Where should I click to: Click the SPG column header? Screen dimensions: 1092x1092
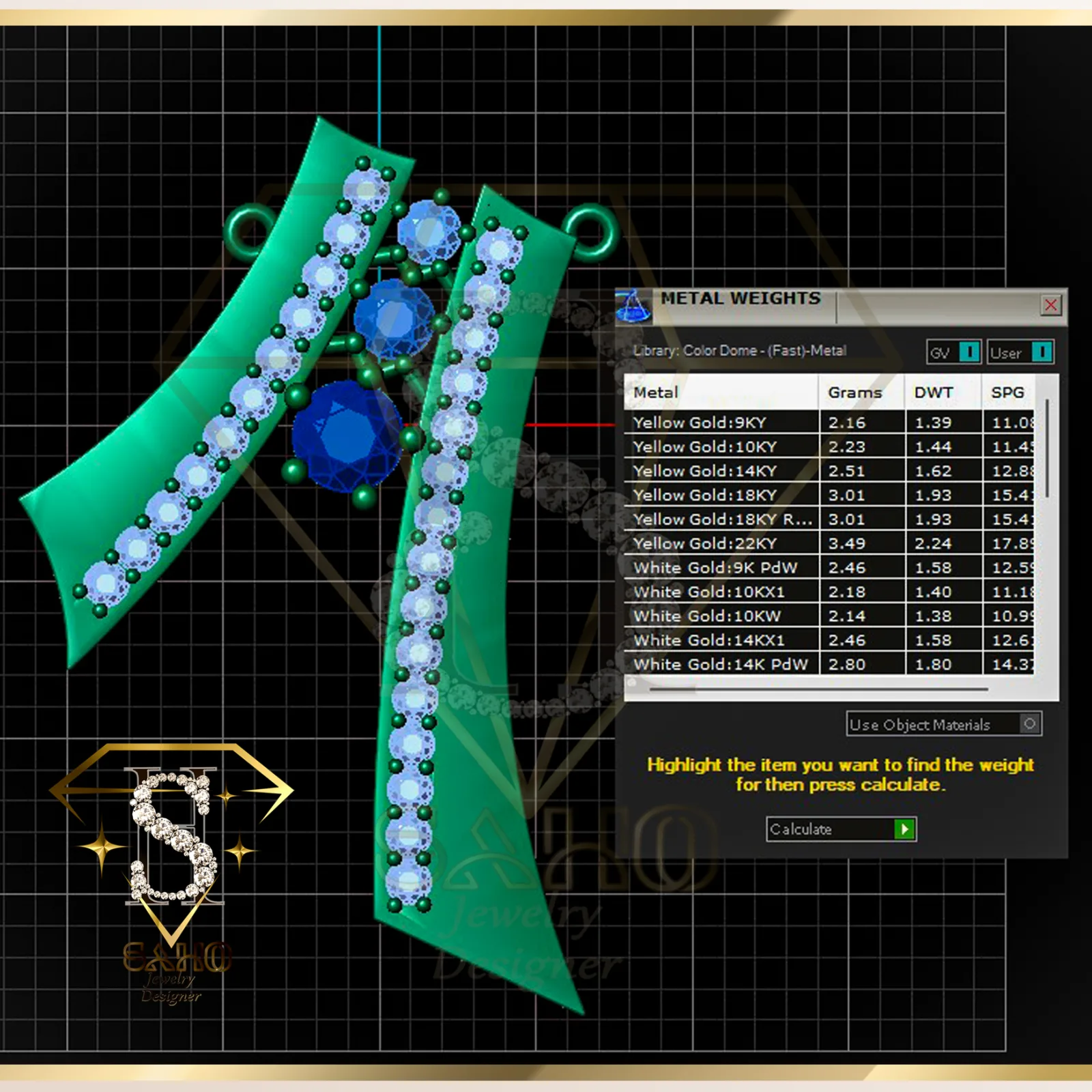[x=1009, y=392]
